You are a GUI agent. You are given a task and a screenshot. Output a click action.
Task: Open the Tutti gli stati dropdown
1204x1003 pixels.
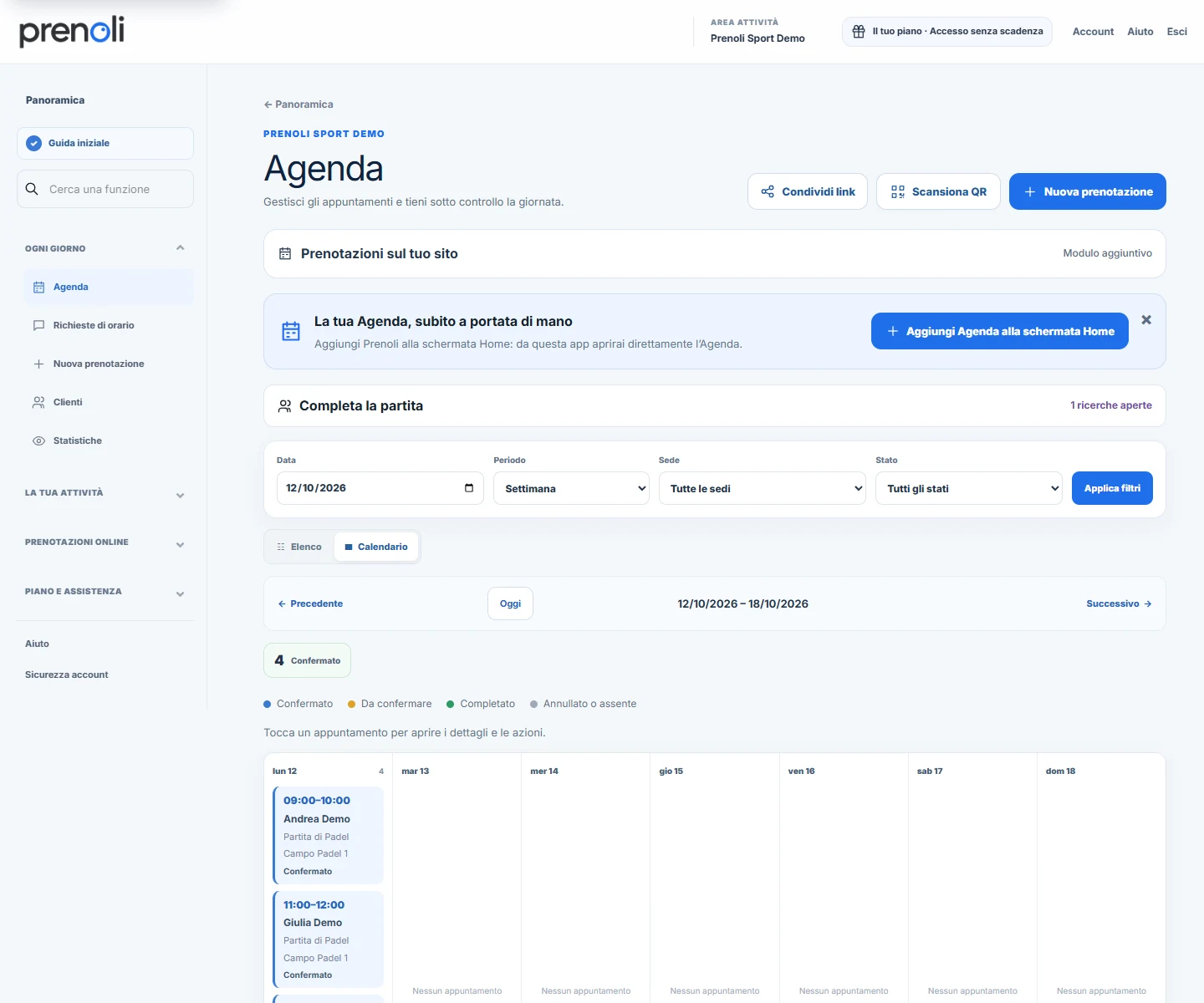969,489
